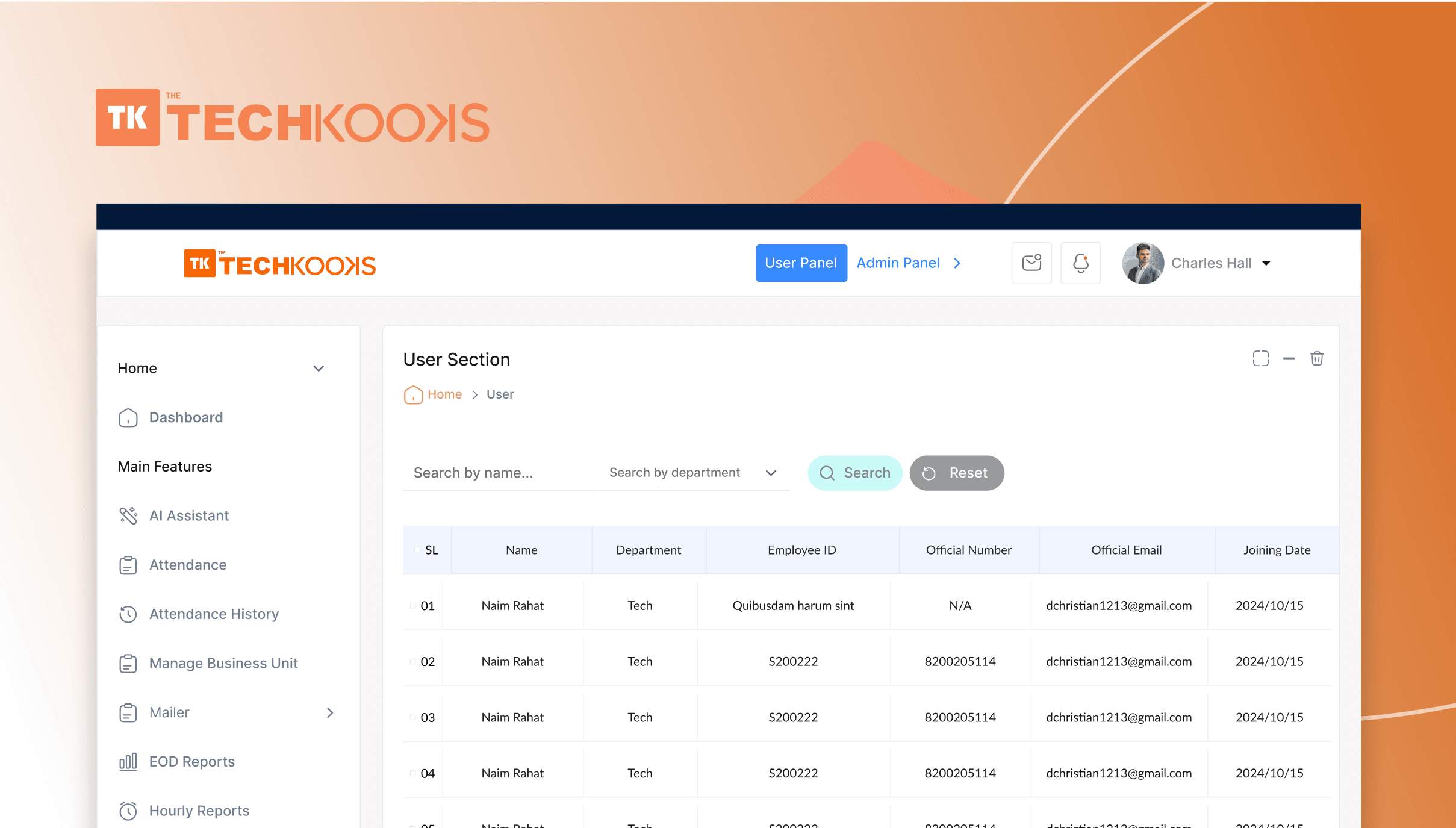
Task: Check the checkbox for row 01
Action: click(x=413, y=605)
